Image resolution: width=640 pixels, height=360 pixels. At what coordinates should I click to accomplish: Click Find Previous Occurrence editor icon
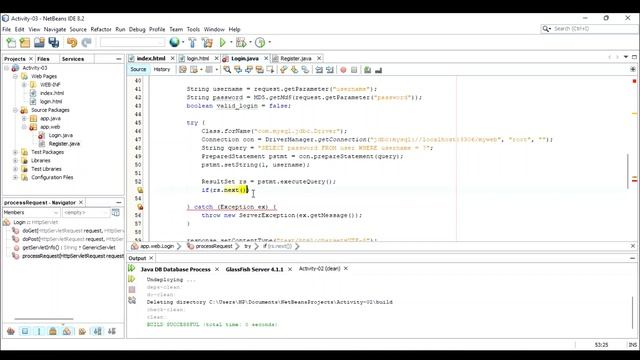pyautogui.click(x=238, y=70)
